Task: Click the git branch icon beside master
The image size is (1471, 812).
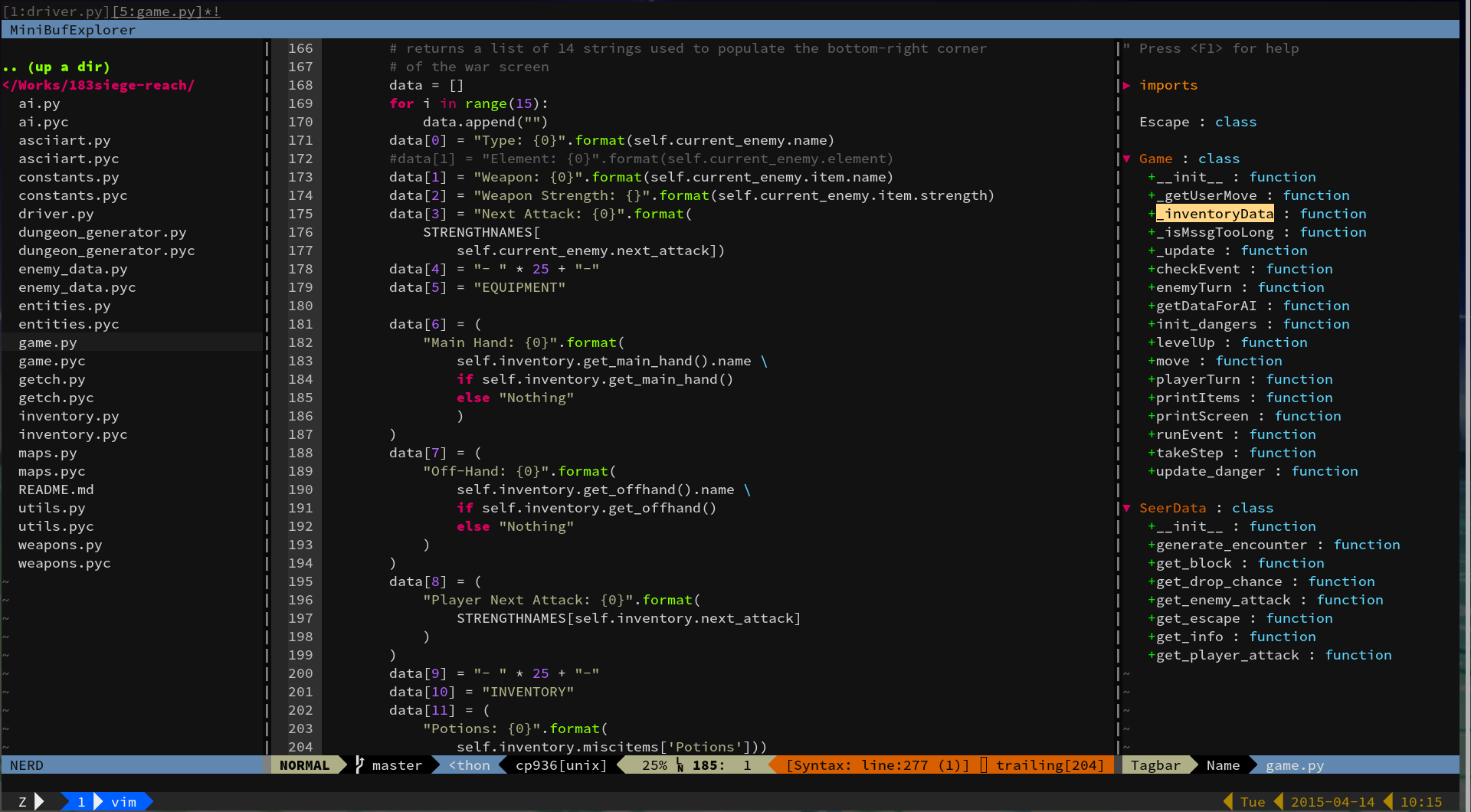Action: 359,765
